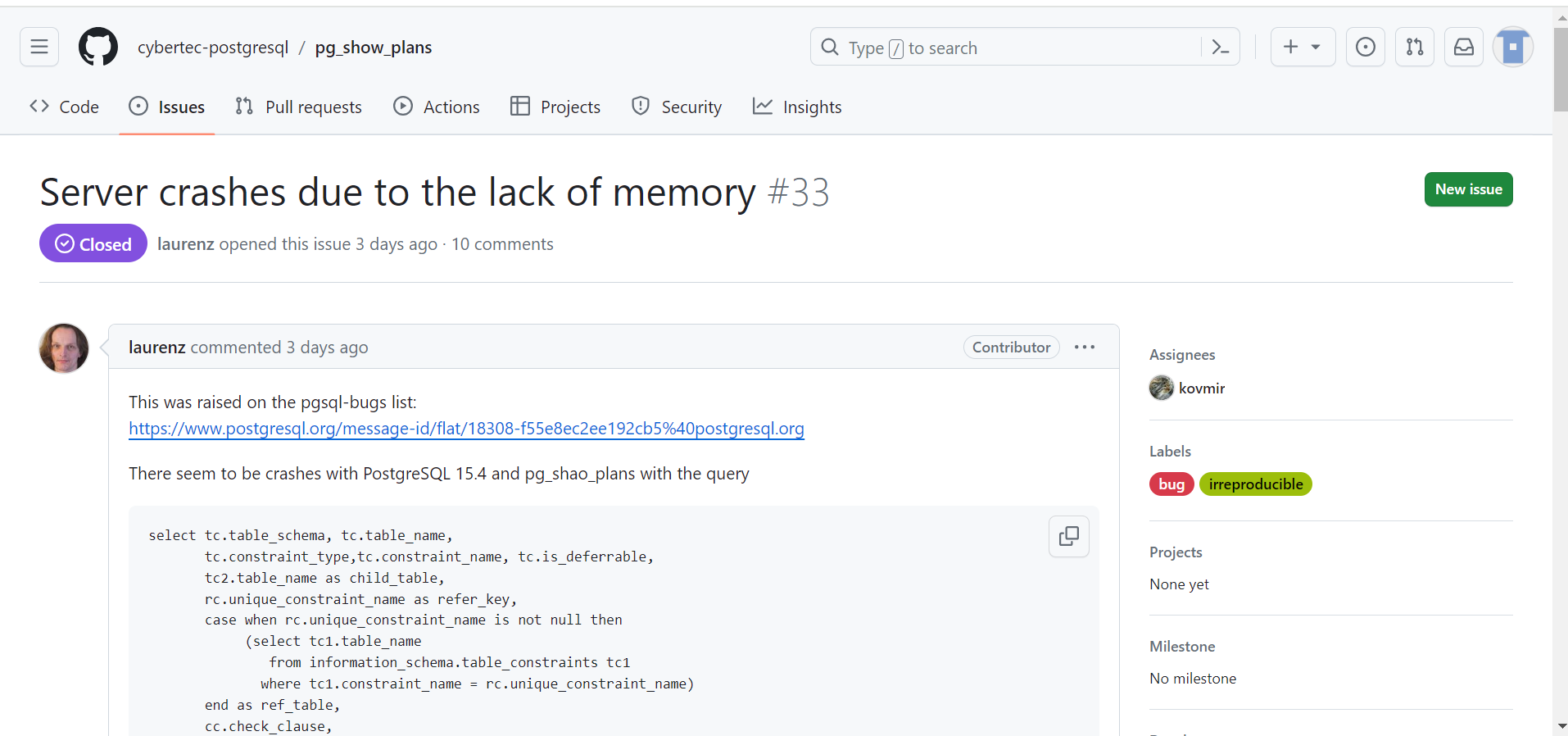Open the comment options ellipsis menu
1568x736 pixels.
1084,348
